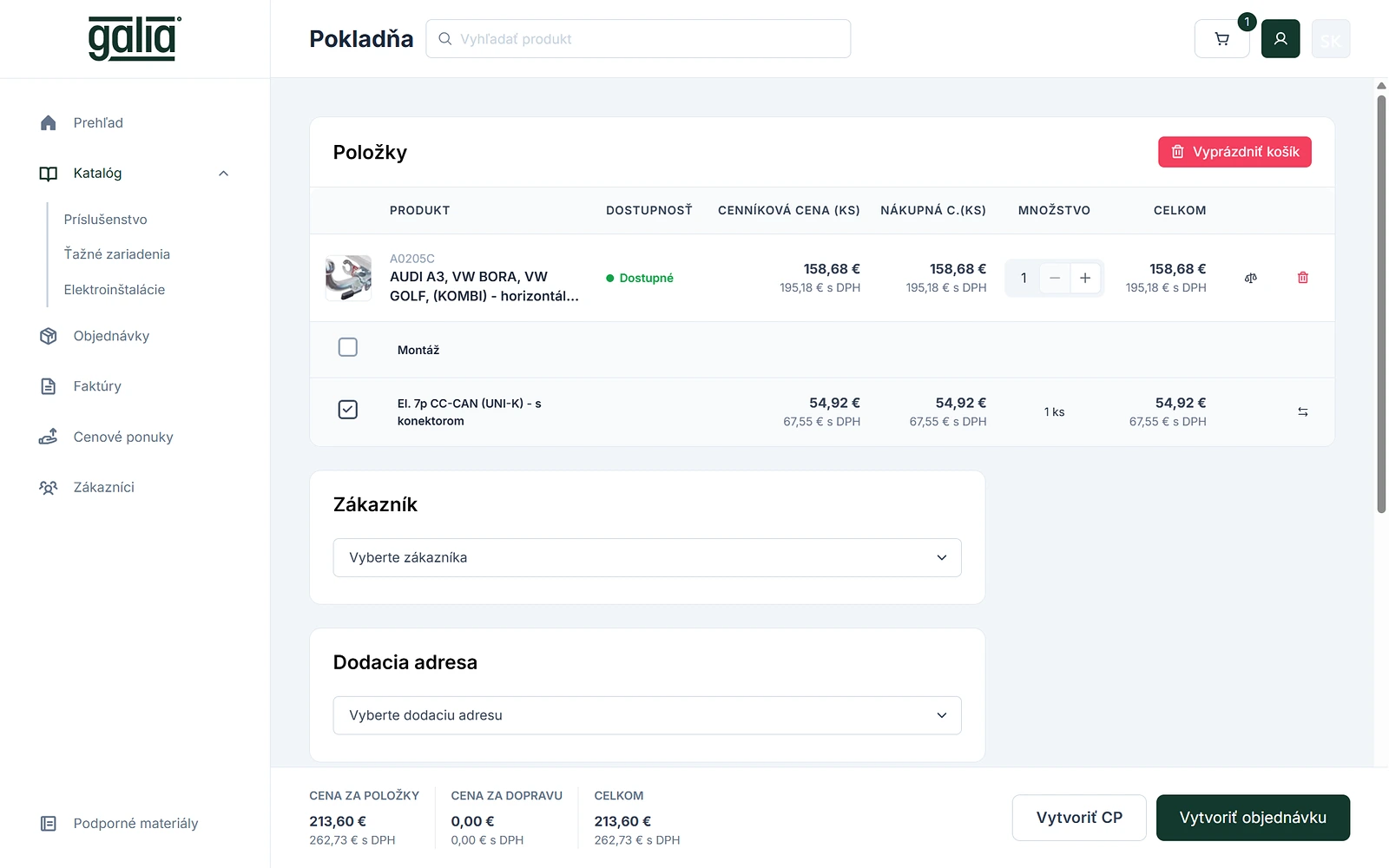
Task: Click the Vytvoriť objednávku button
Action: pos(1253,818)
